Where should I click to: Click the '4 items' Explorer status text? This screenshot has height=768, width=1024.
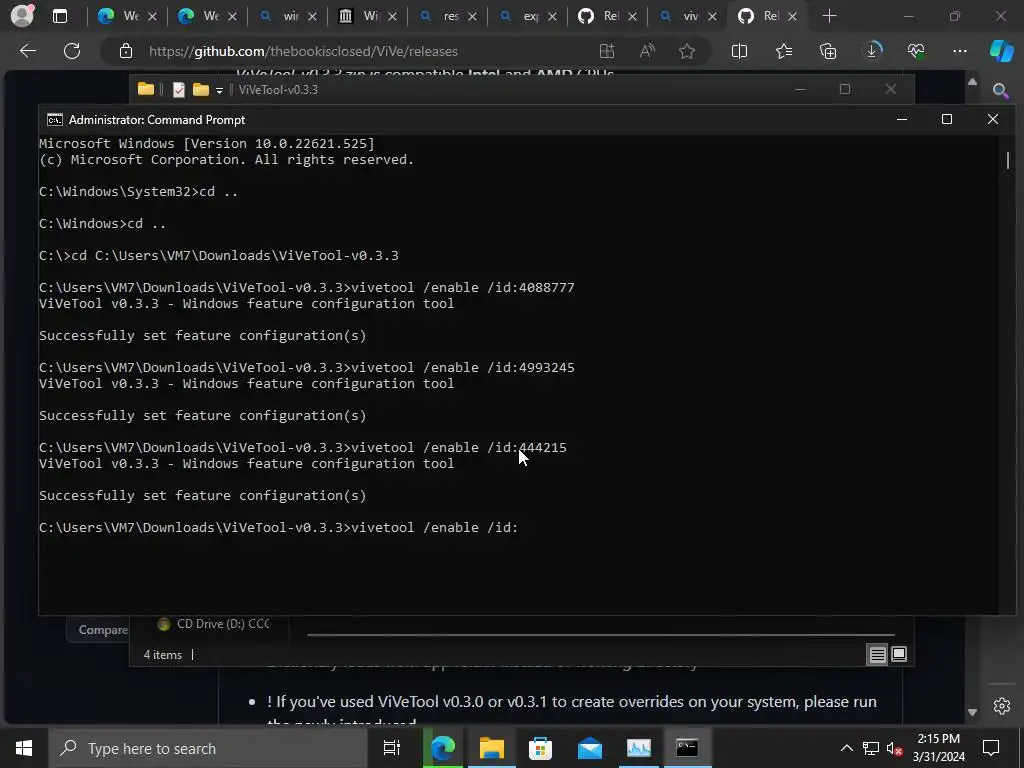click(x=163, y=654)
